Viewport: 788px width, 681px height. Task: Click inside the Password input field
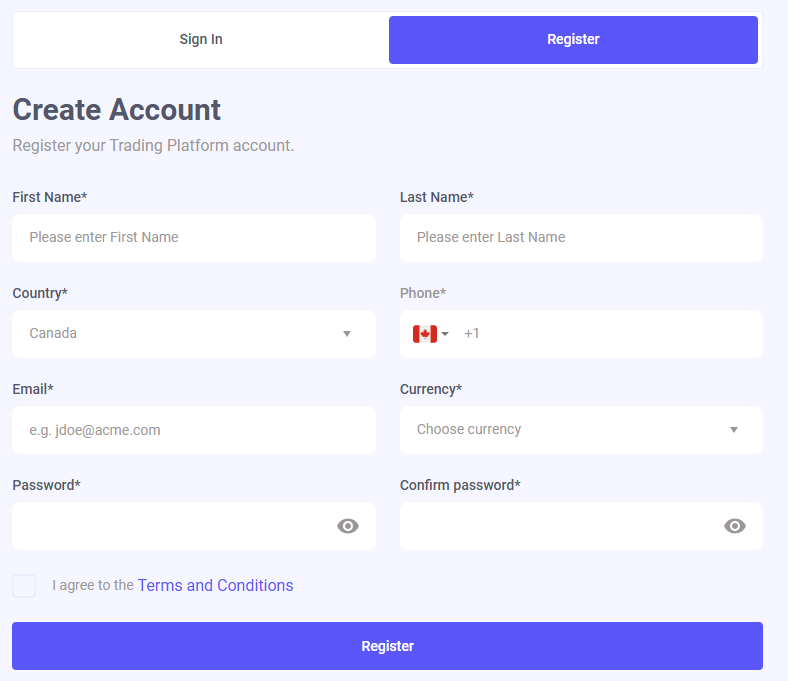[170, 526]
